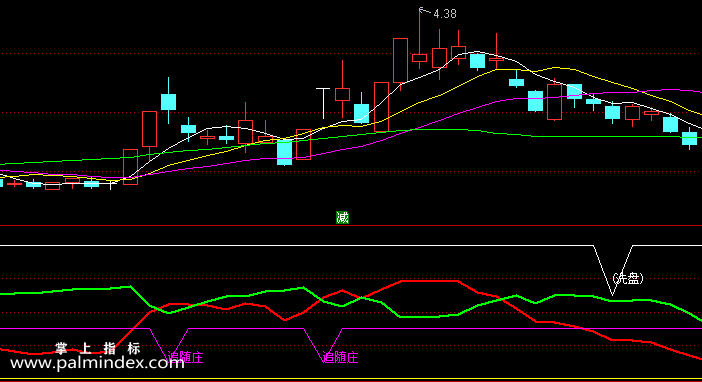
Task: Click the 4.38 high price label
Action: [x=445, y=14]
